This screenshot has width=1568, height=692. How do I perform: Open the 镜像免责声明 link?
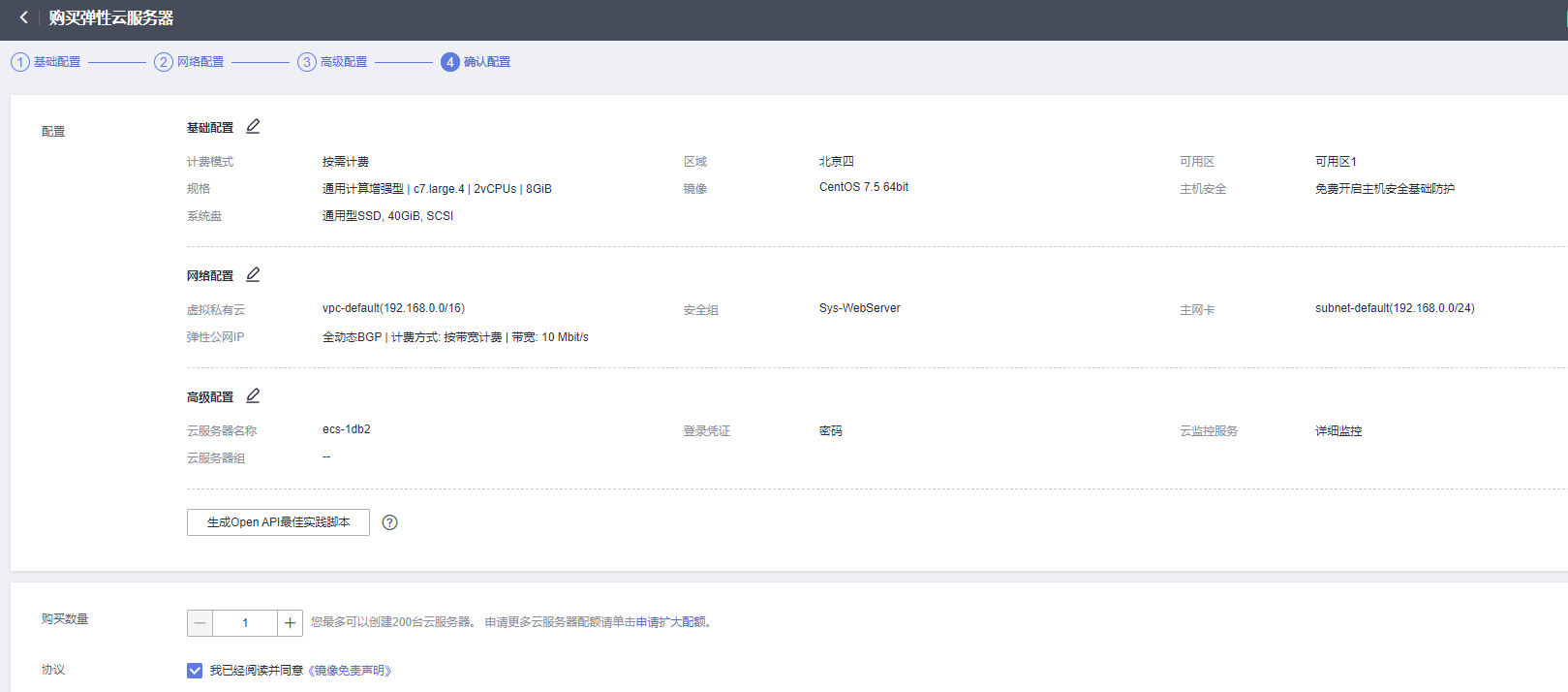350,671
